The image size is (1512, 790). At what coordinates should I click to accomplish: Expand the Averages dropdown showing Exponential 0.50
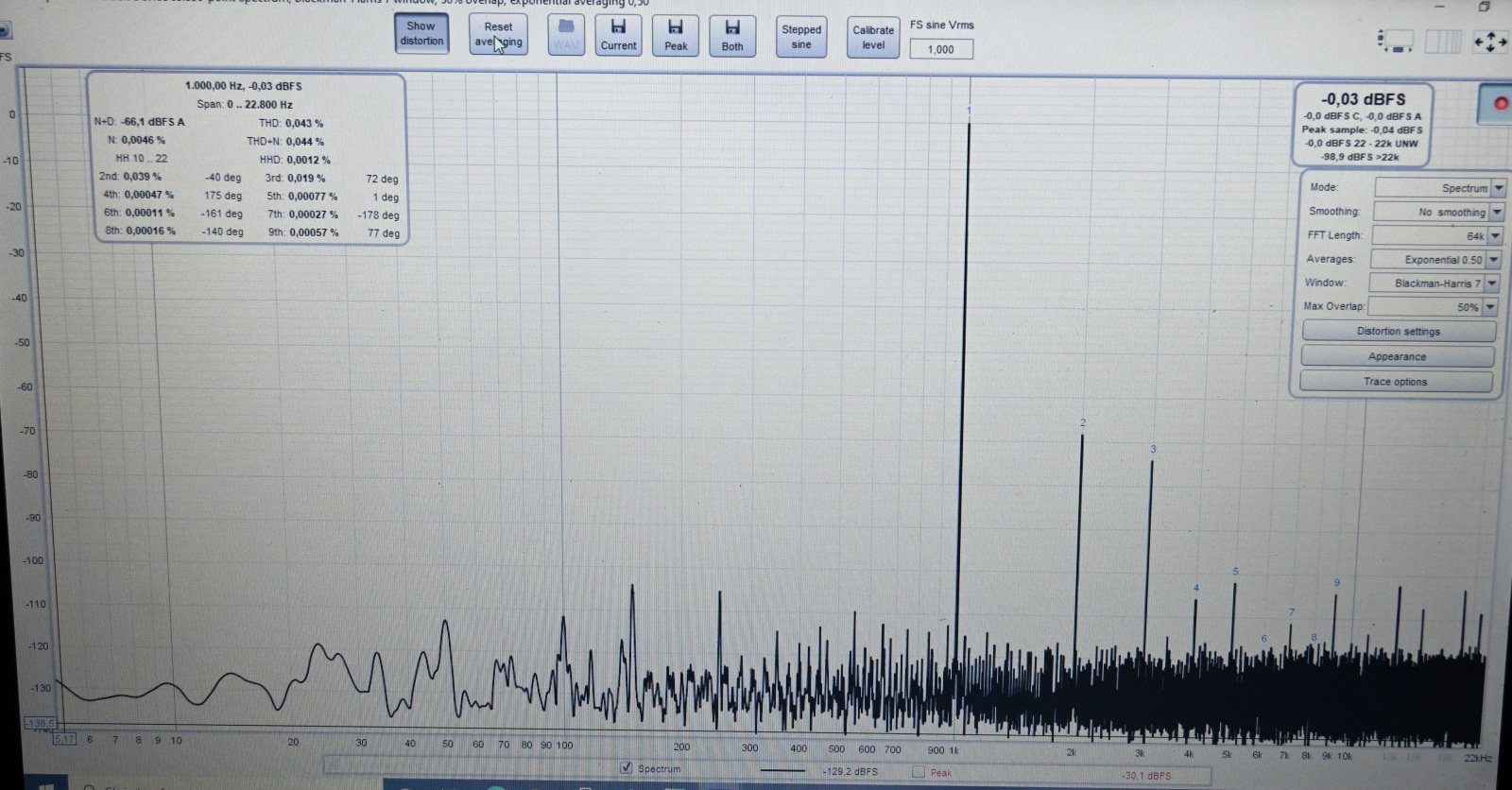coord(1493,260)
